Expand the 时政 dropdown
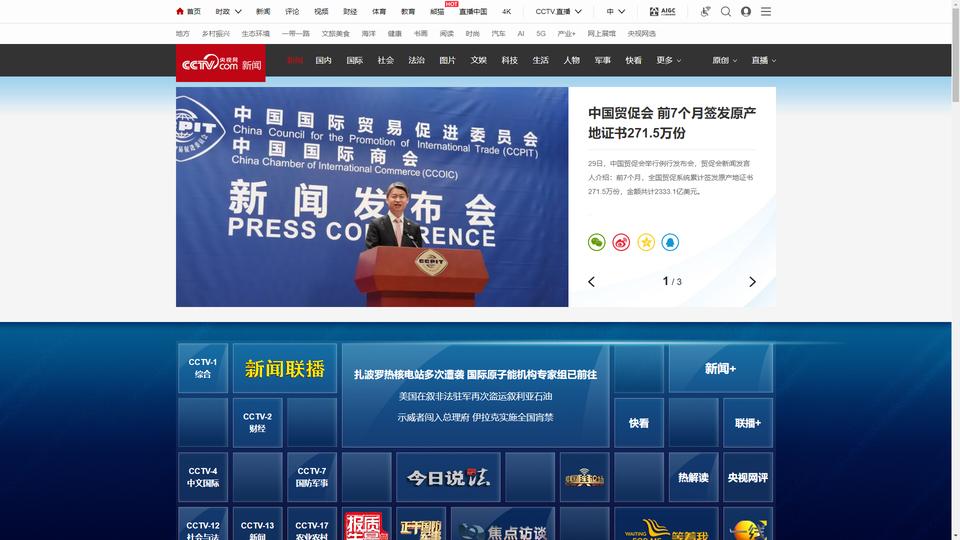Screen dimensions: 960x540 228,12
